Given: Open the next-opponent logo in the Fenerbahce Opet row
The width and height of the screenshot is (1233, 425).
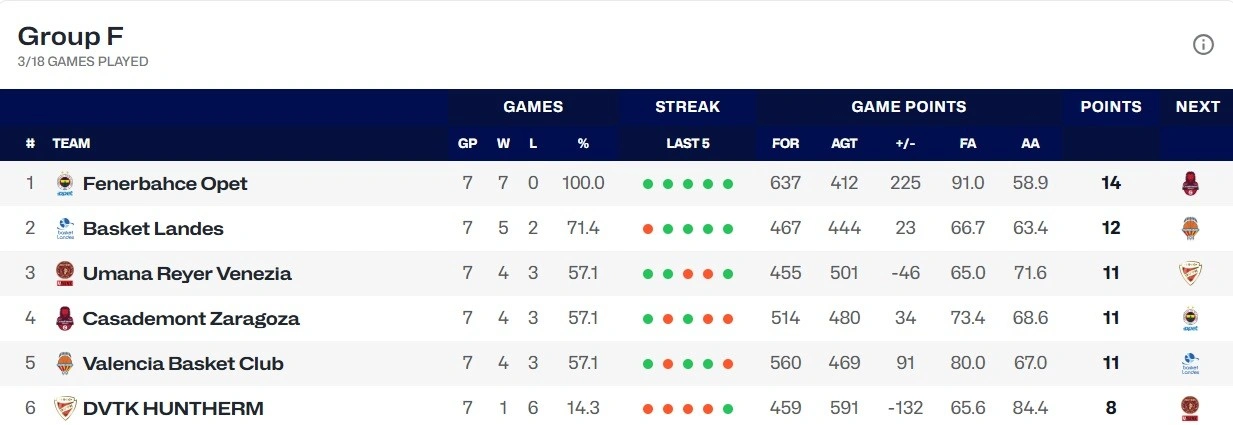Looking at the screenshot, I should click(1190, 184).
